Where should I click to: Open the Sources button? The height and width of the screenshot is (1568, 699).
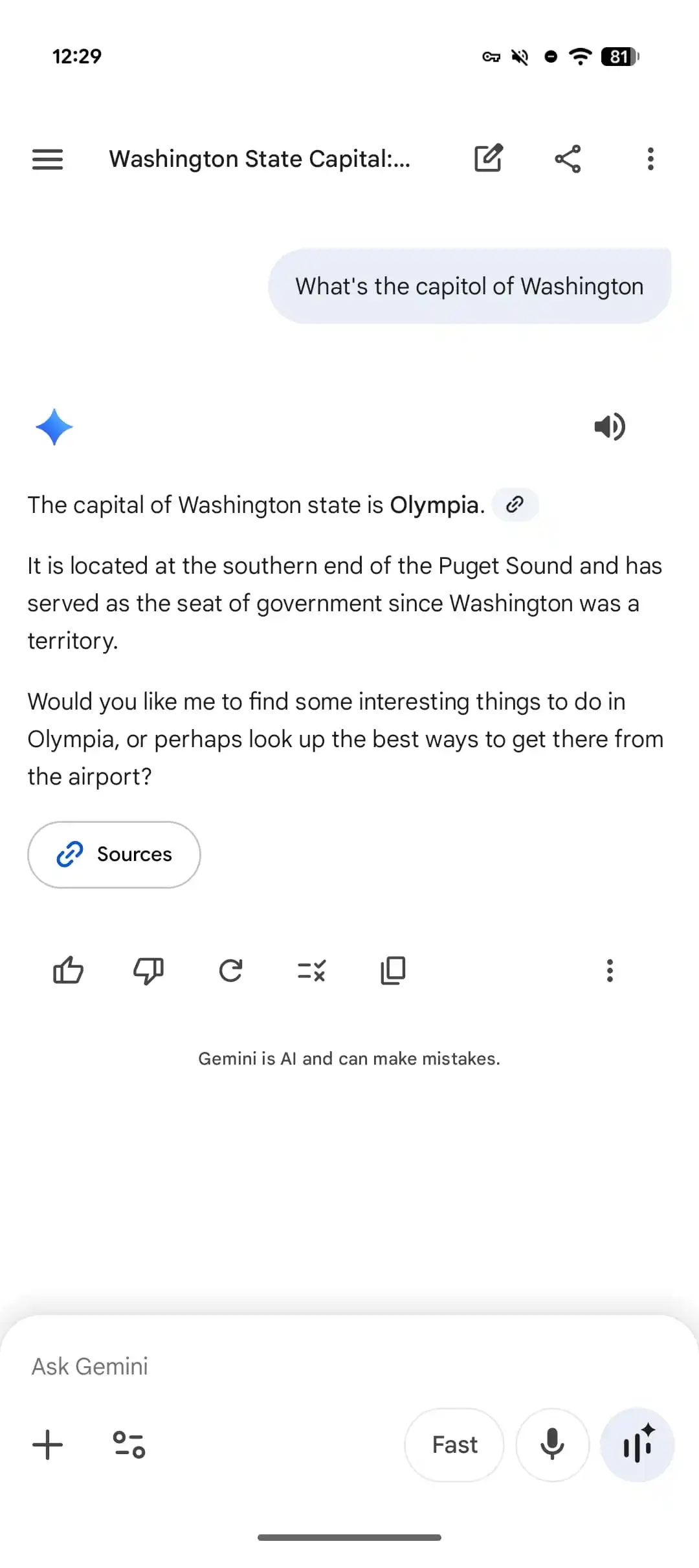pos(114,855)
